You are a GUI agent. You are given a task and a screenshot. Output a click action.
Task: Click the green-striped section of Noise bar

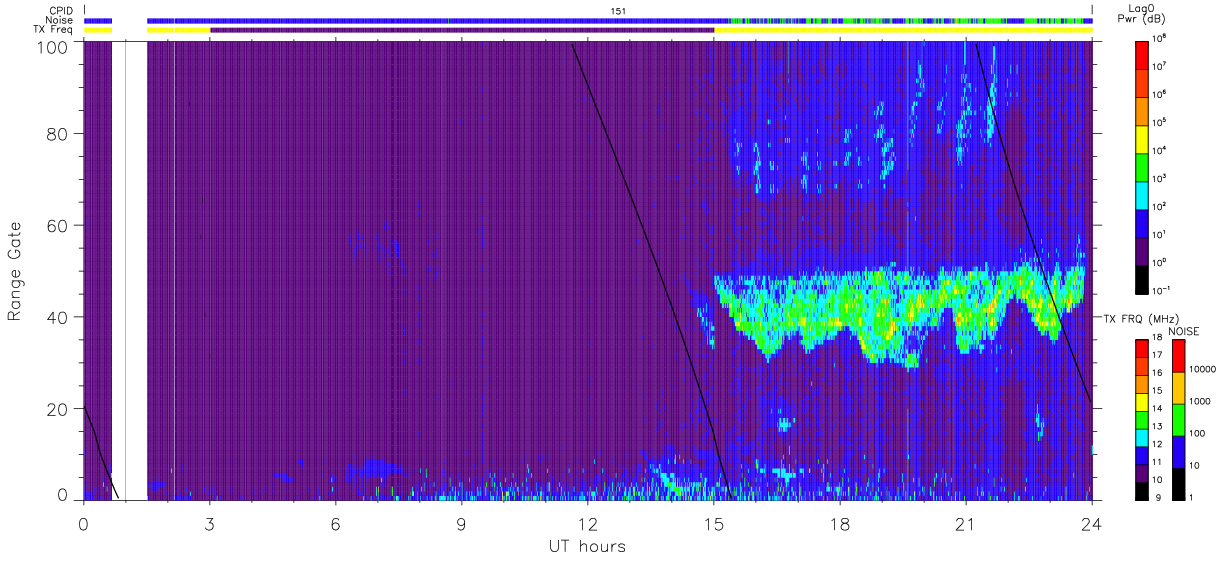[x=910, y=20]
